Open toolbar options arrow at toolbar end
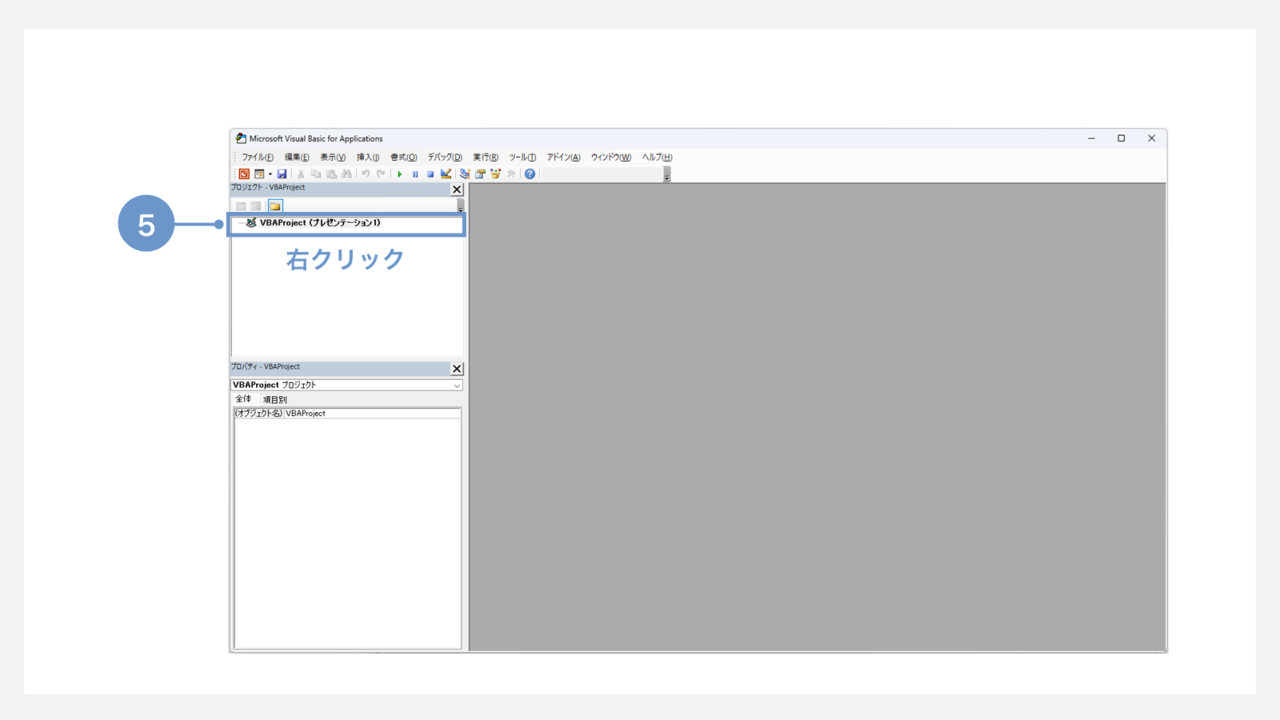1280x720 pixels. click(667, 176)
